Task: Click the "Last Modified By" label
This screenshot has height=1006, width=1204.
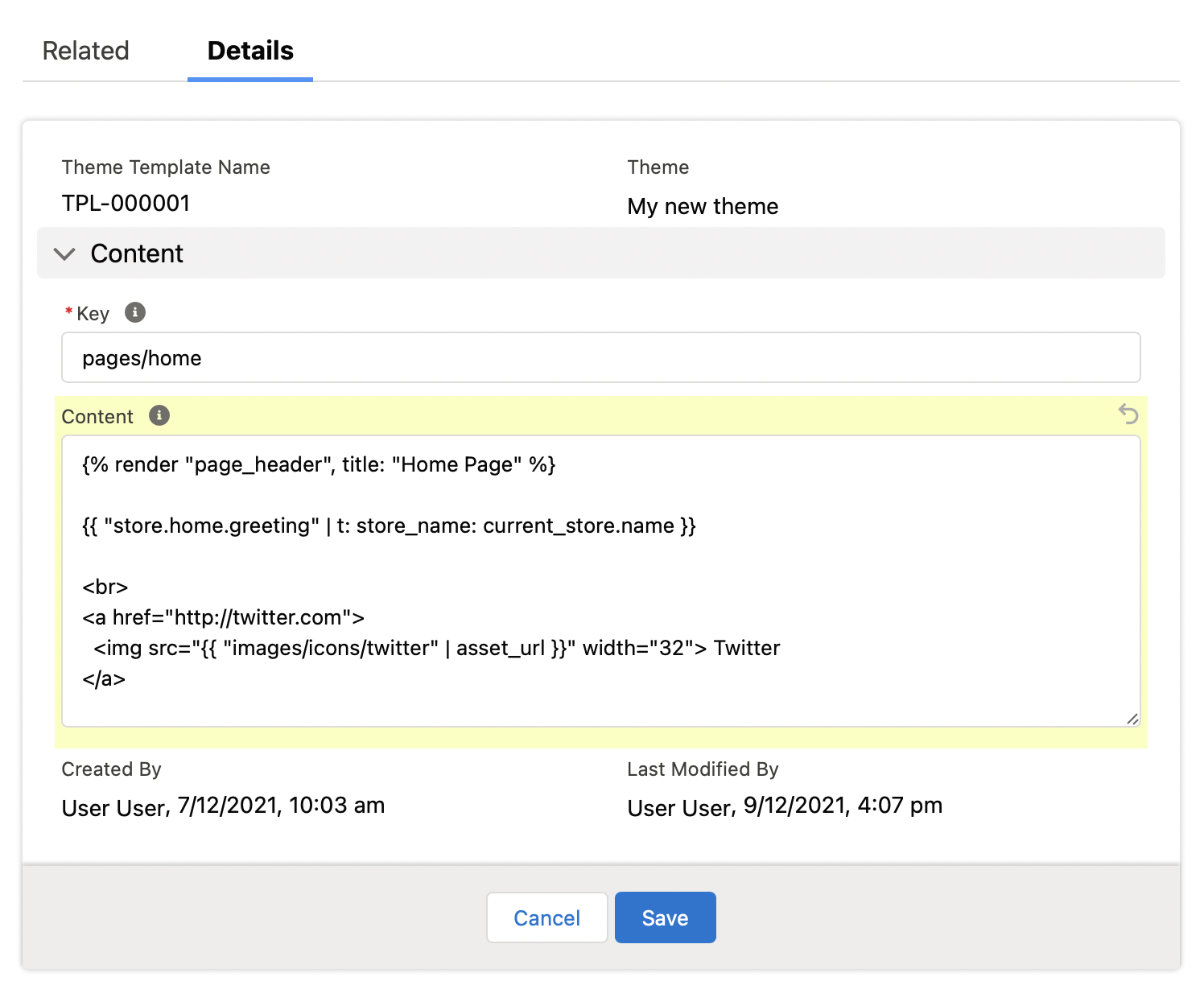Action: tap(703, 769)
